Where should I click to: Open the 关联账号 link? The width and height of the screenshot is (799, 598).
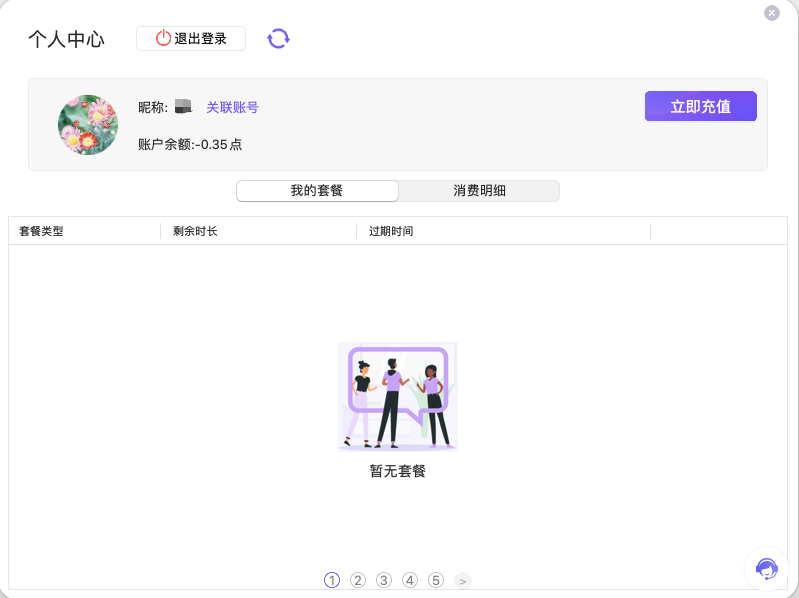click(x=232, y=107)
